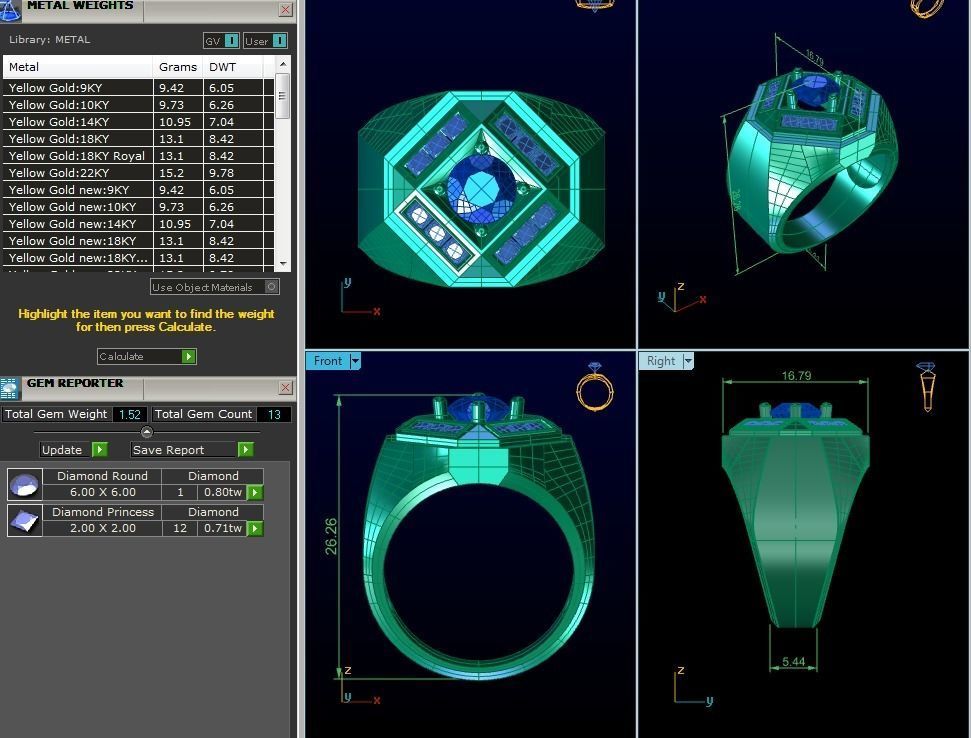Close the Gem Reporter panel

pyautogui.click(x=285, y=388)
